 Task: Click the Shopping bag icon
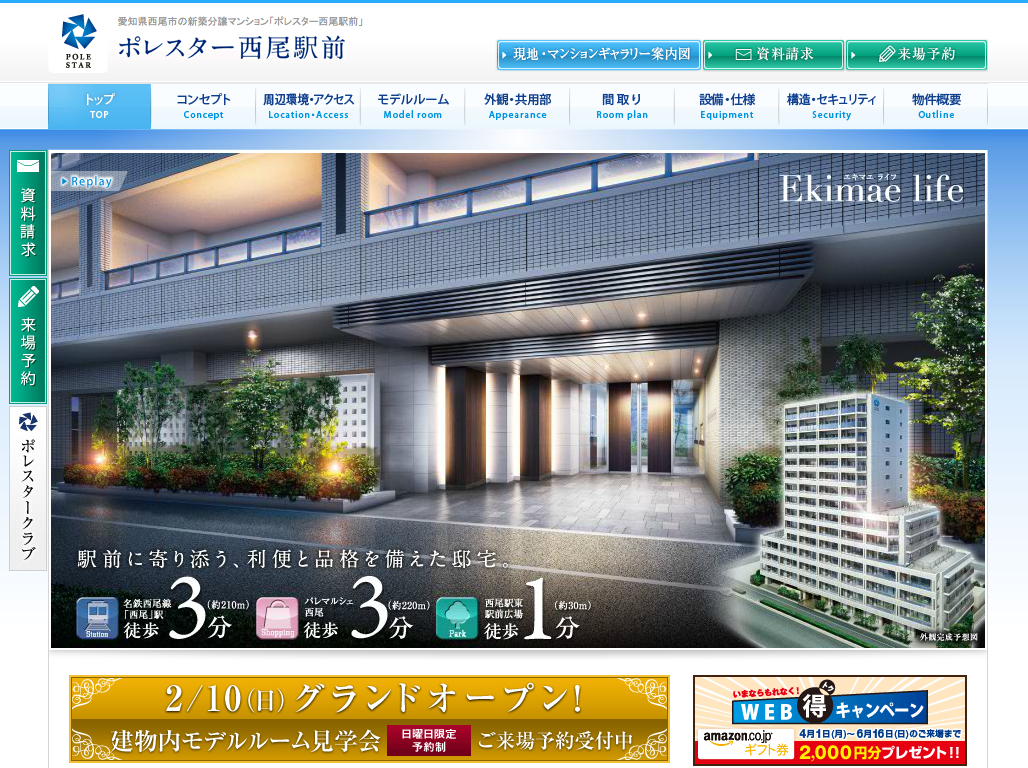[277, 617]
